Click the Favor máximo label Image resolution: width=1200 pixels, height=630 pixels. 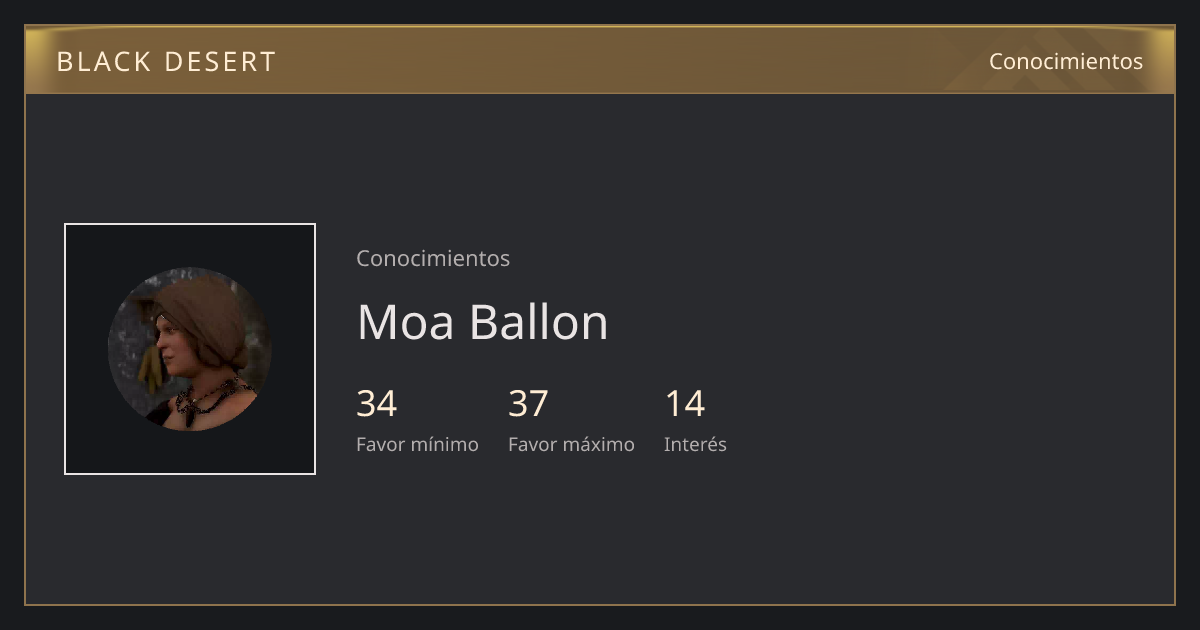pos(571,444)
